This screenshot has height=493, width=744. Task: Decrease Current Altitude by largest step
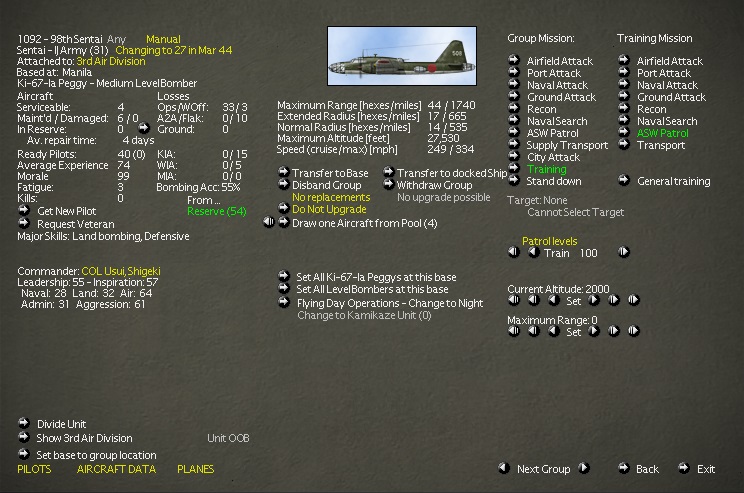[x=514, y=300]
